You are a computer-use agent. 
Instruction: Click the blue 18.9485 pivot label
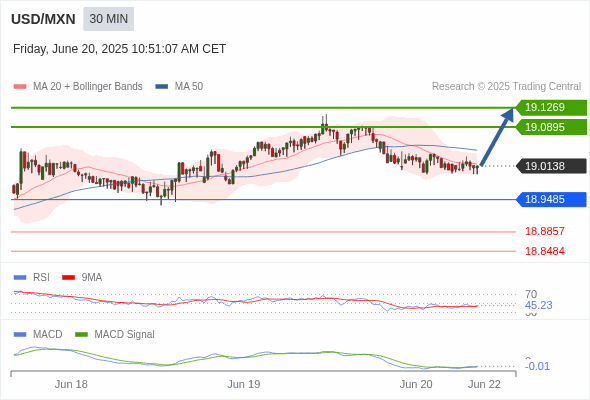click(x=551, y=199)
